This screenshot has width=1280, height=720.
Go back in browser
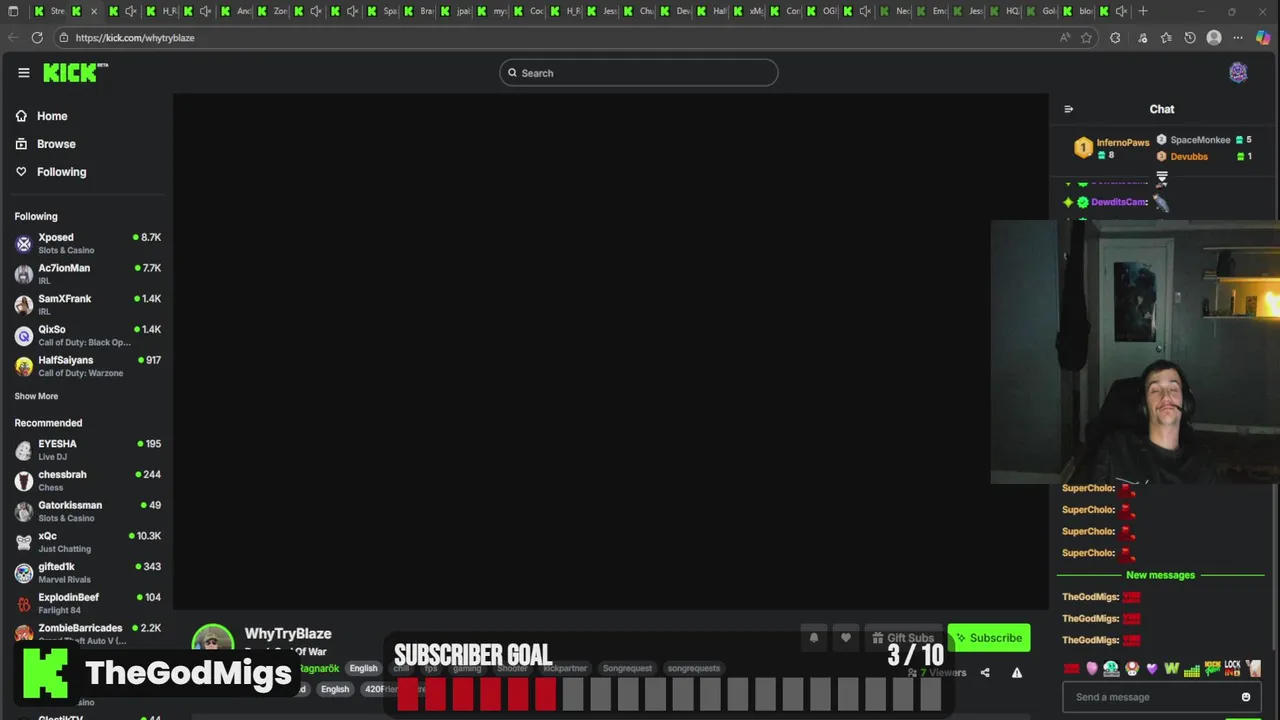point(12,37)
